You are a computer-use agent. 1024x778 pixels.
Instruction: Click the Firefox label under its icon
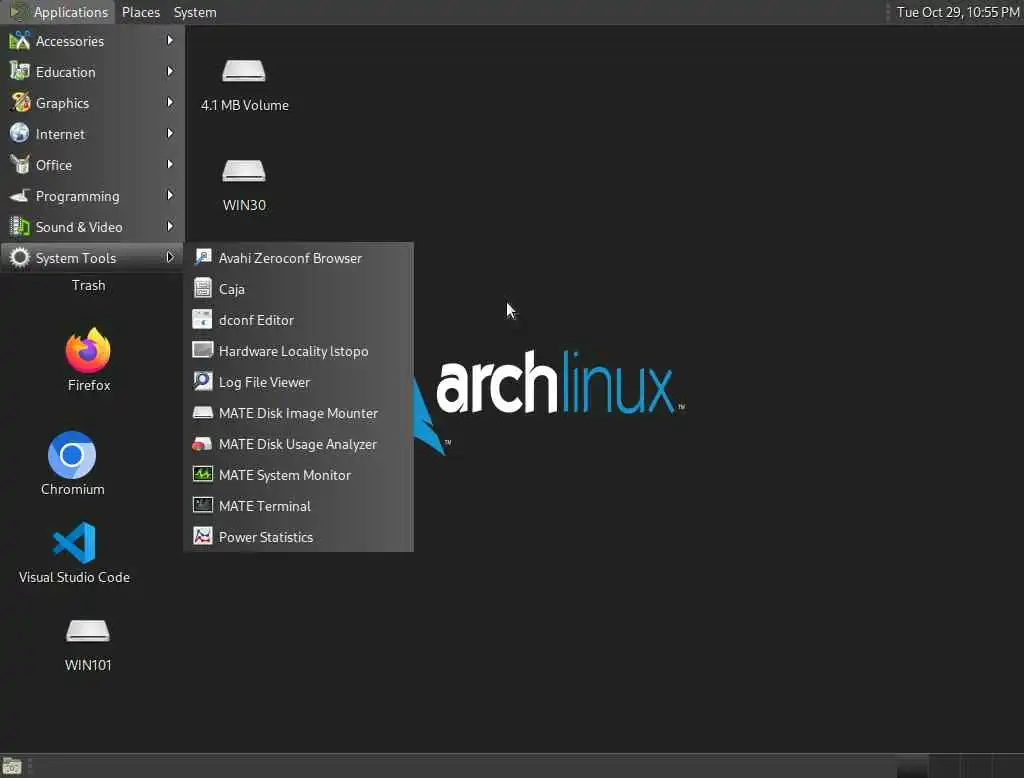89,385
